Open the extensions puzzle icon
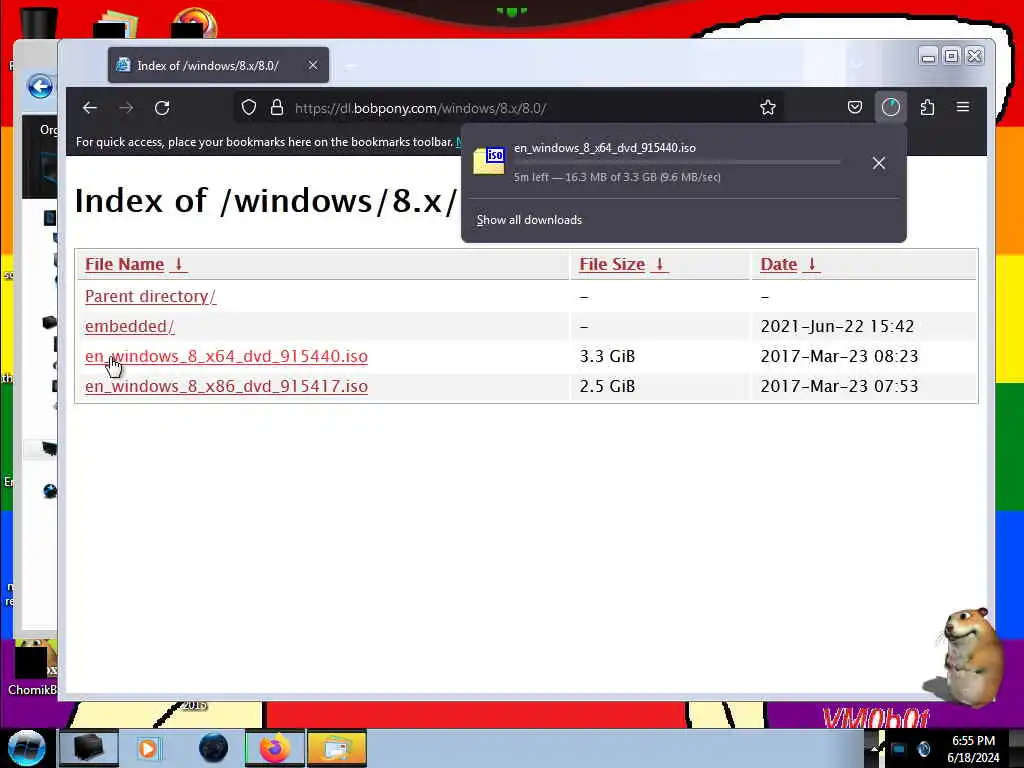 (927, 108)
